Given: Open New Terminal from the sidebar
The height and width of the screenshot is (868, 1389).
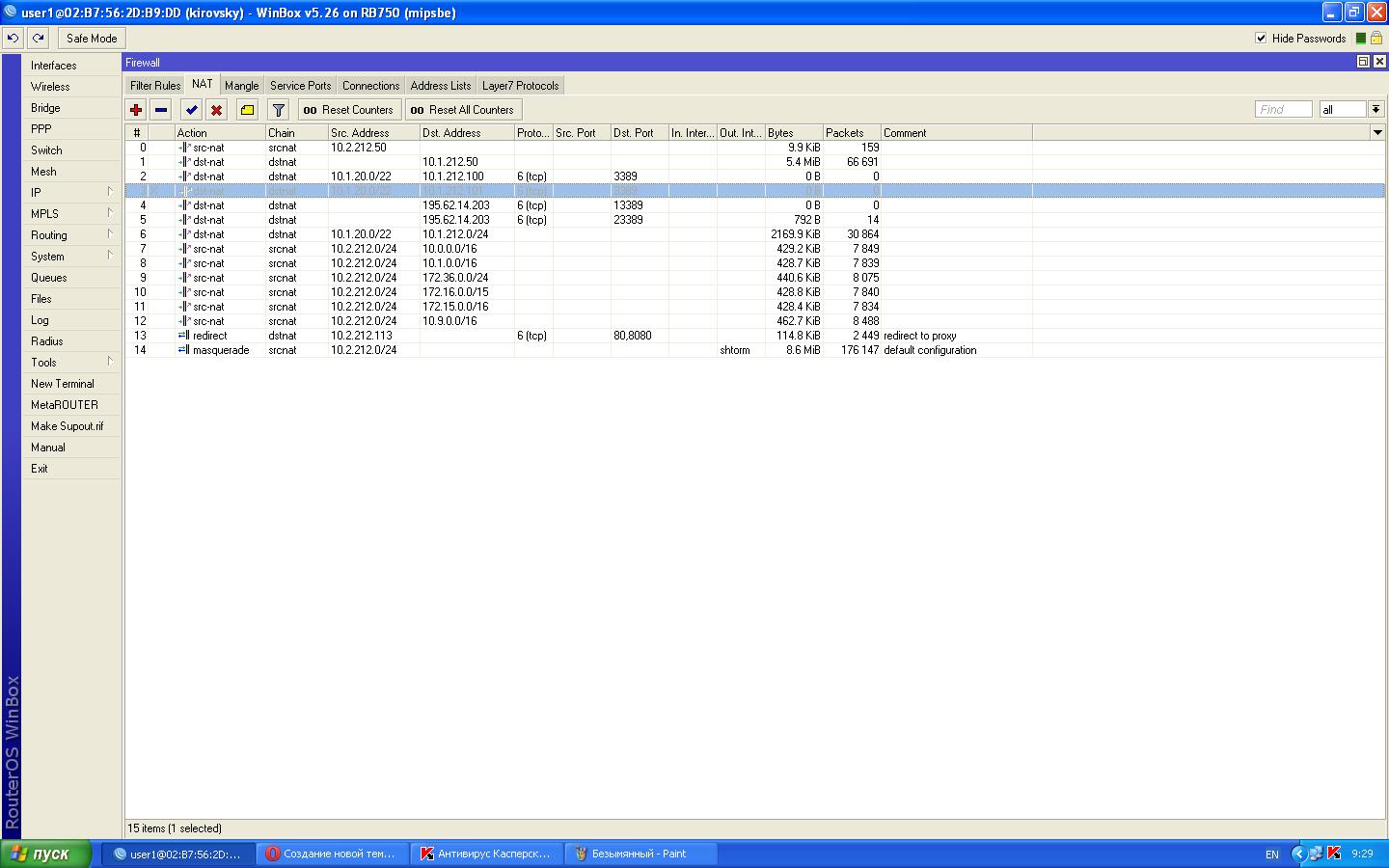Looking at the screenshot, I should (x=72, y=384).
